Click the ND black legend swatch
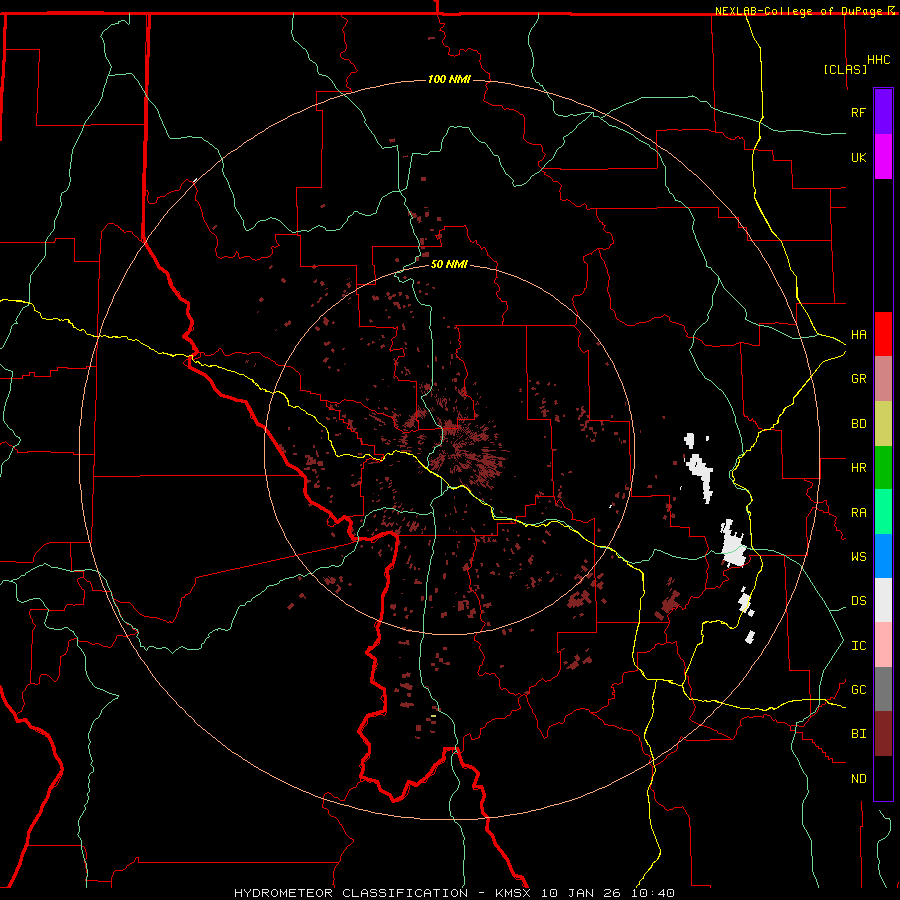This screenshot has width=900, height=900. click(x=883, y=778)
